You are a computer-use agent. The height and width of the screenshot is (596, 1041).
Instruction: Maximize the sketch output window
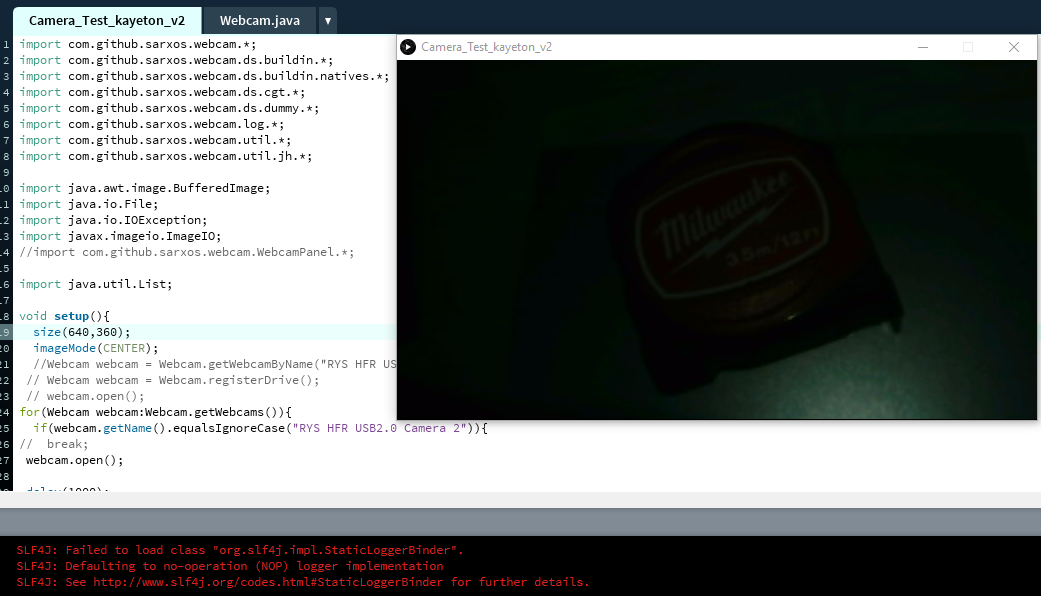click(x=967, y=47)
